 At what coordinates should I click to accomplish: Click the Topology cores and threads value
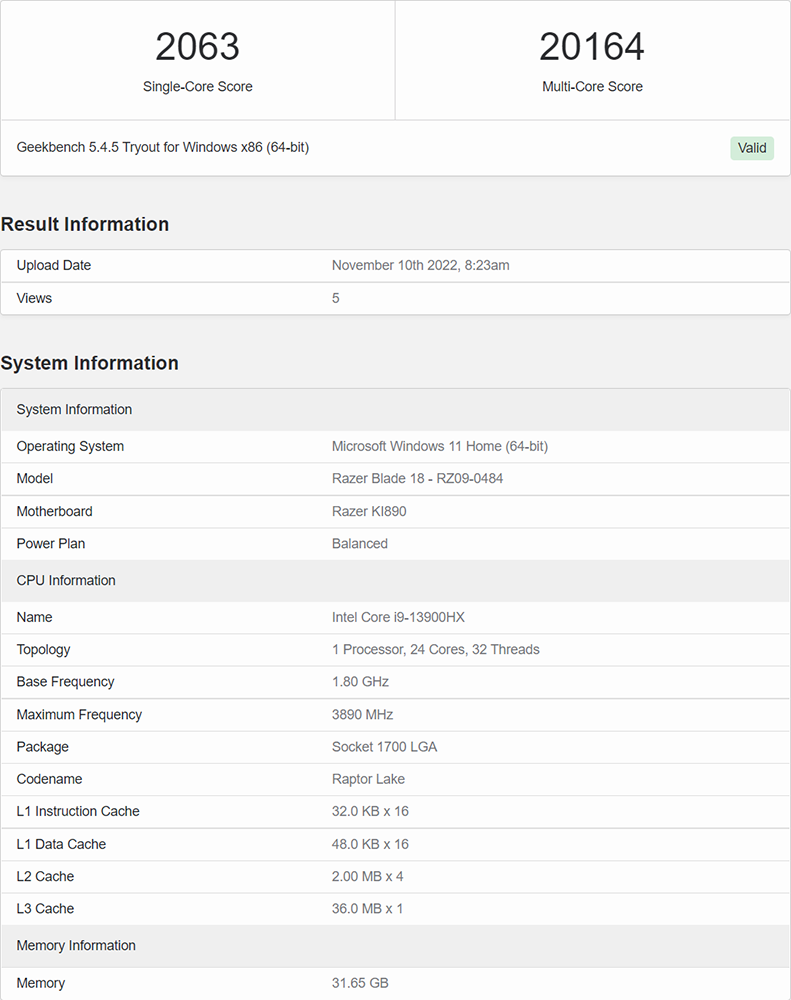click(435, 649)
